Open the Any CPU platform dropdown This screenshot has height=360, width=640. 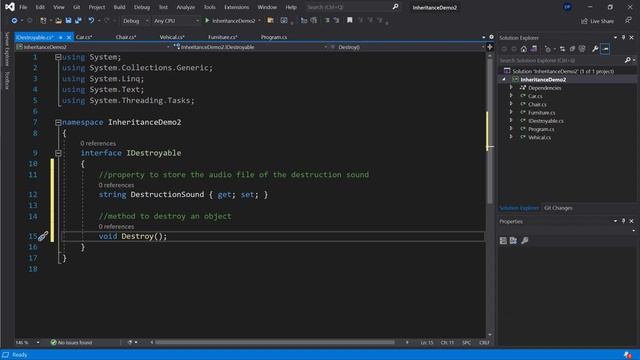click(176, 21)
